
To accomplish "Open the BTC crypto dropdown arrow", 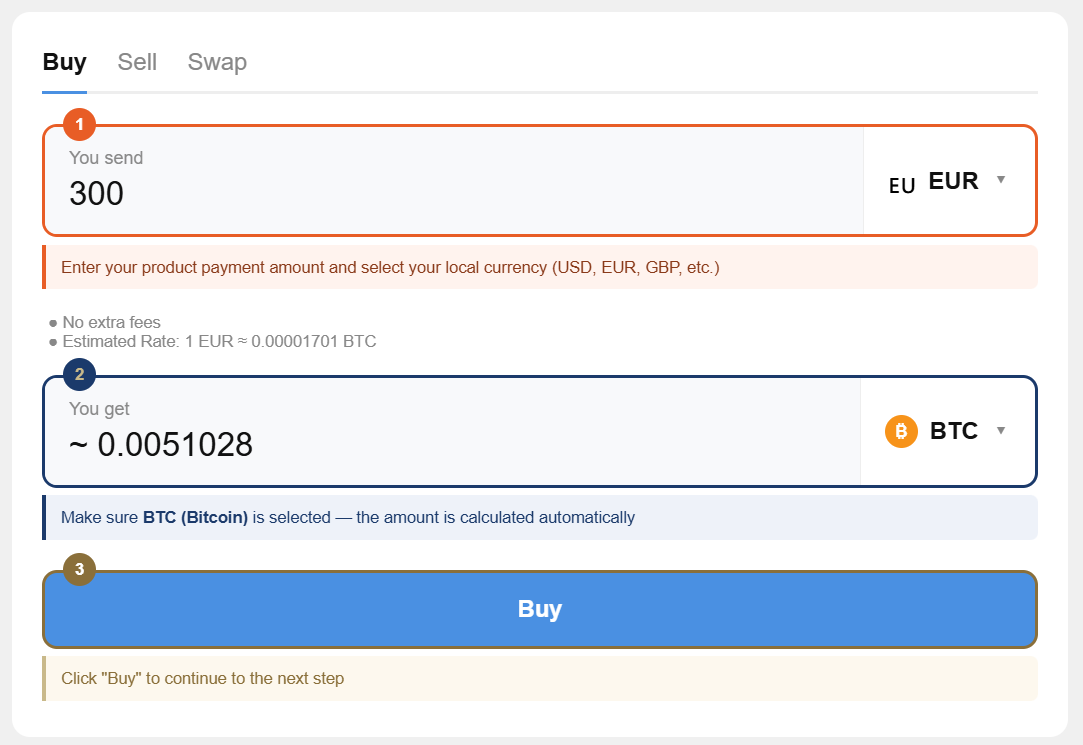I will click(1001, 430).
